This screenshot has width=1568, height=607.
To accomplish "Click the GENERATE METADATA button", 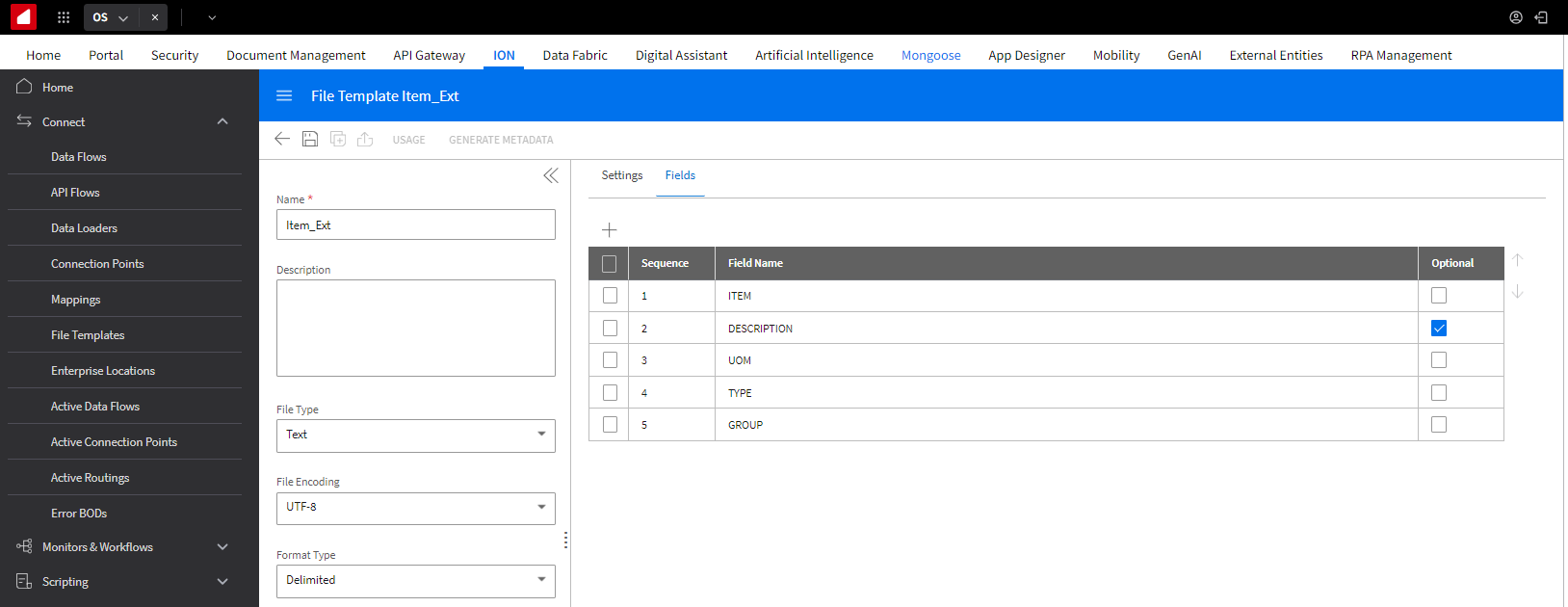I will (501, 140).
